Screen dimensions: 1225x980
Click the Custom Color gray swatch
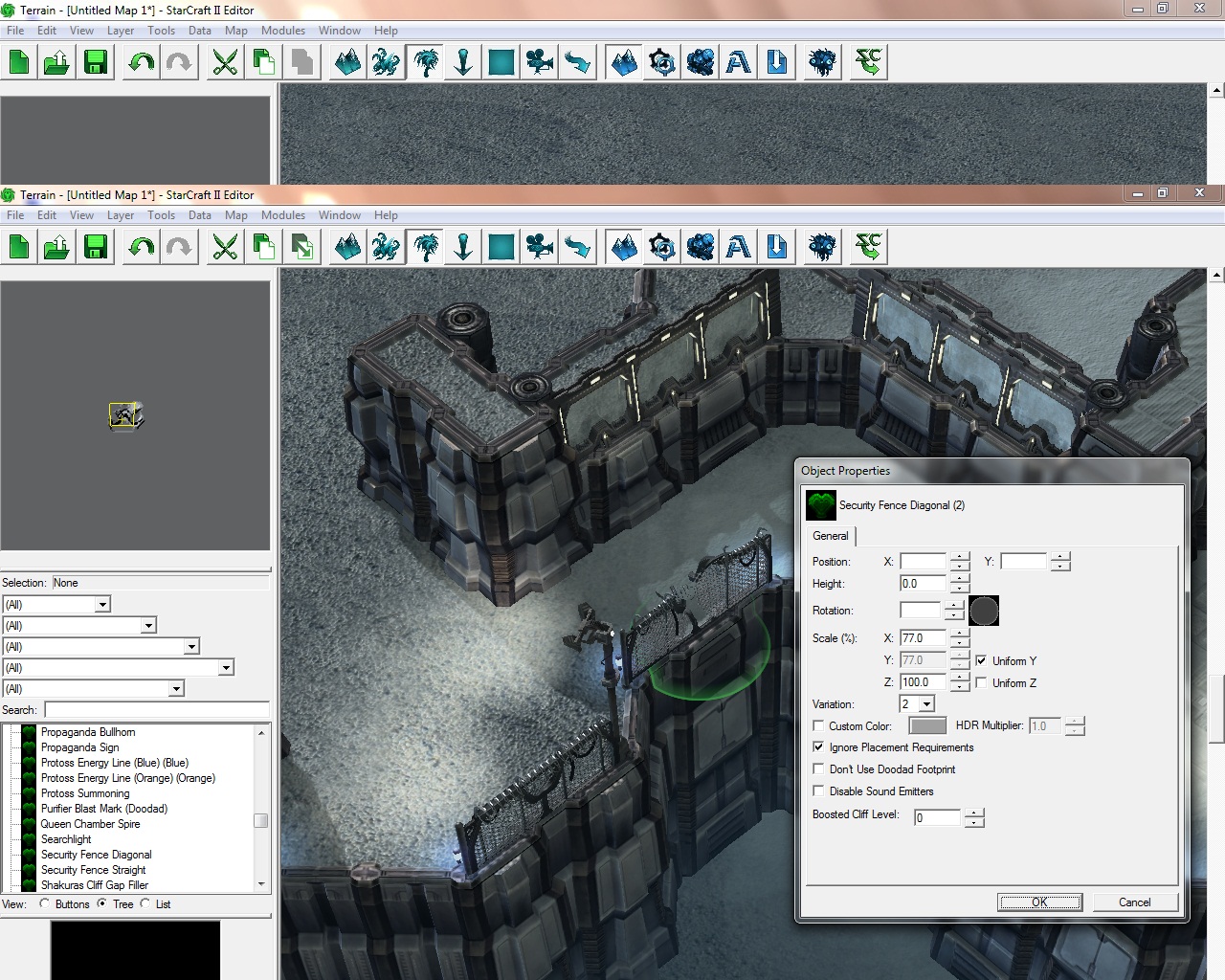click(926, 726)
